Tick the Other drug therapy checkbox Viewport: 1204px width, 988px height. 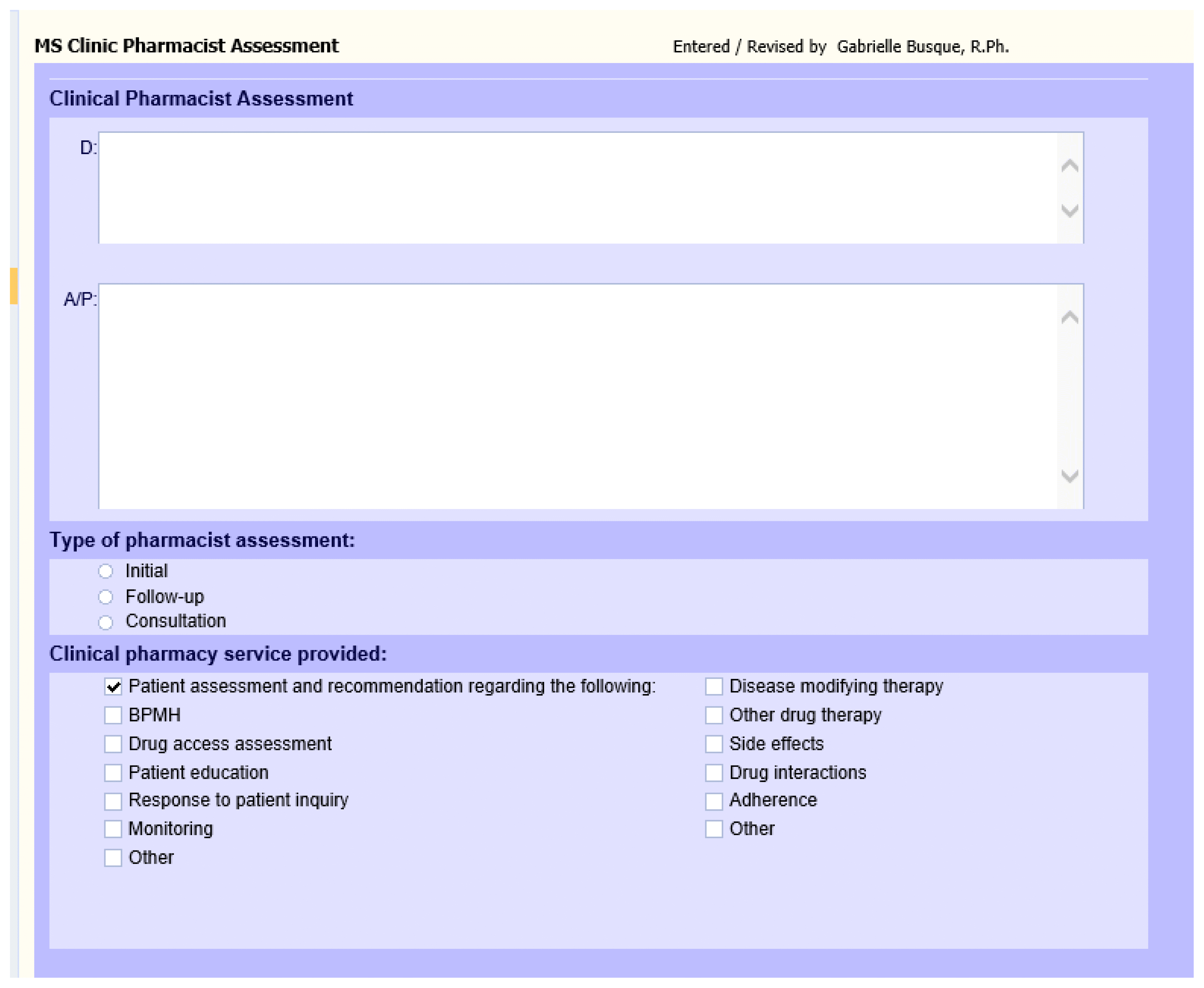point(714,715)
